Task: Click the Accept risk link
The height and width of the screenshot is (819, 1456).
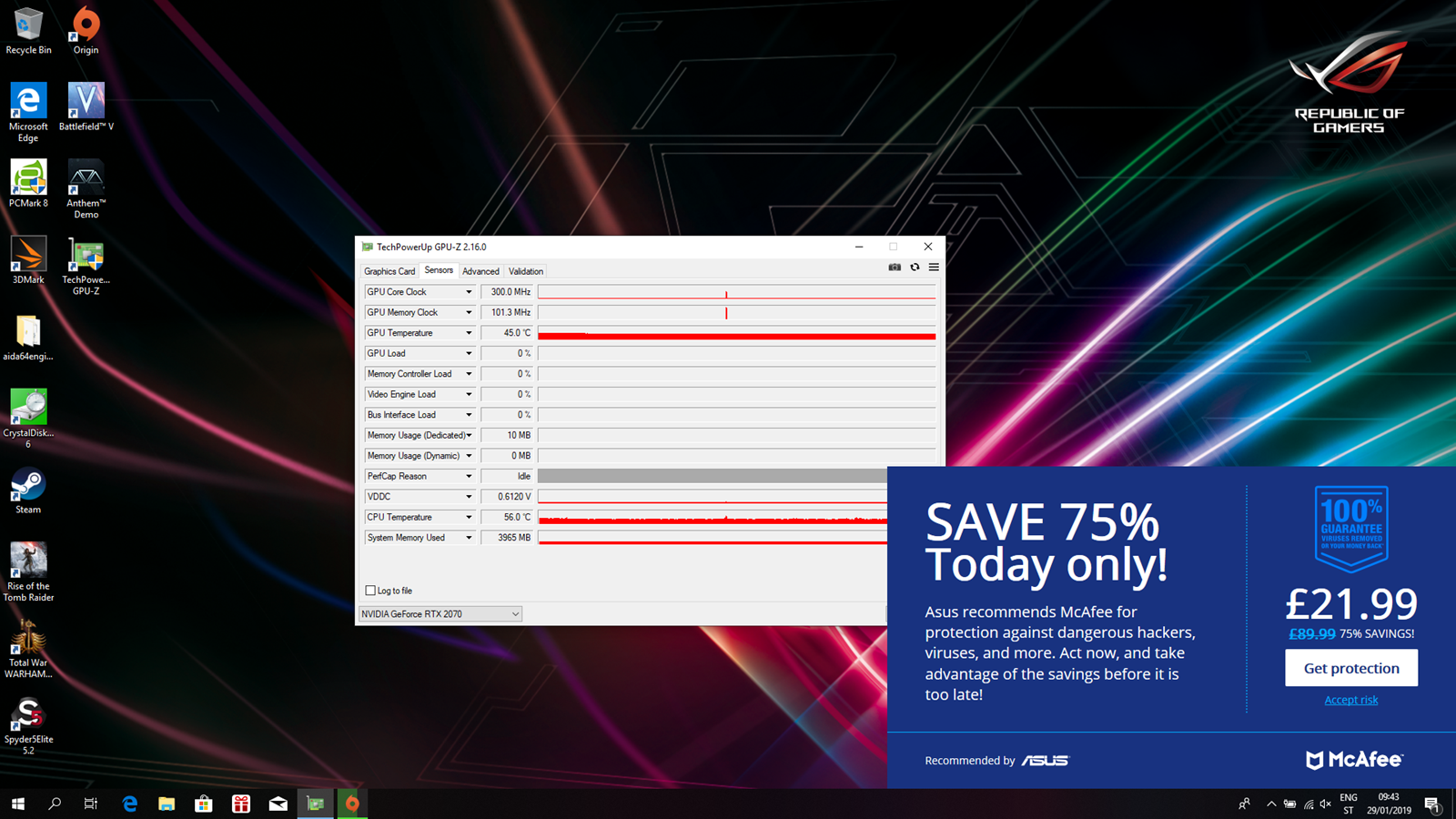Action: [1351, 700]
